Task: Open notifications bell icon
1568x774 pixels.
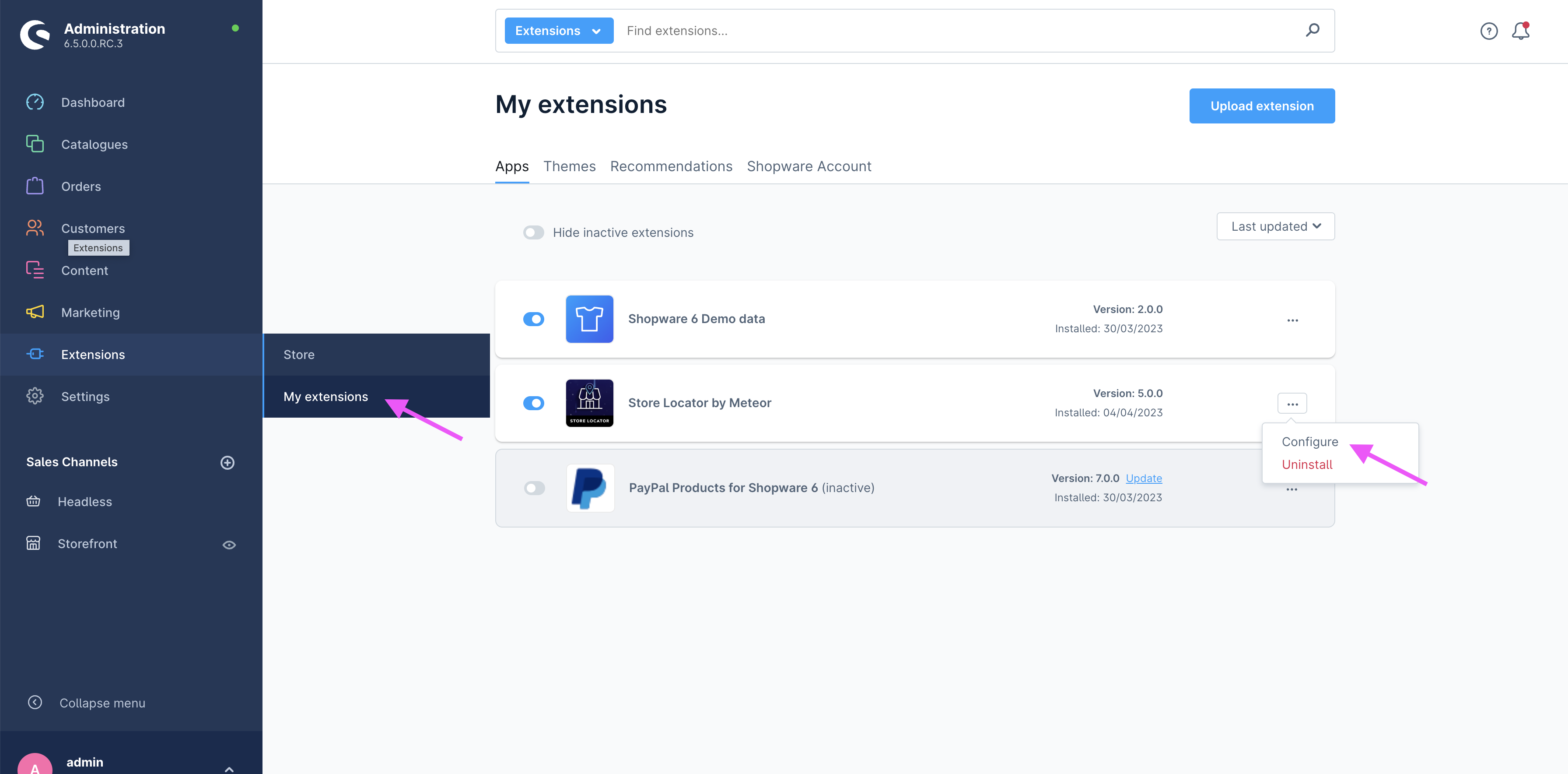Action: point(1520,31)
